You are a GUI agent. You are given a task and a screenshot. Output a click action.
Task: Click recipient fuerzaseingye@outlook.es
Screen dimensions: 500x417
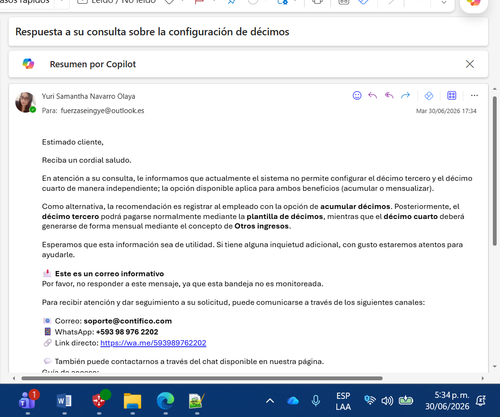pos(102,111)
